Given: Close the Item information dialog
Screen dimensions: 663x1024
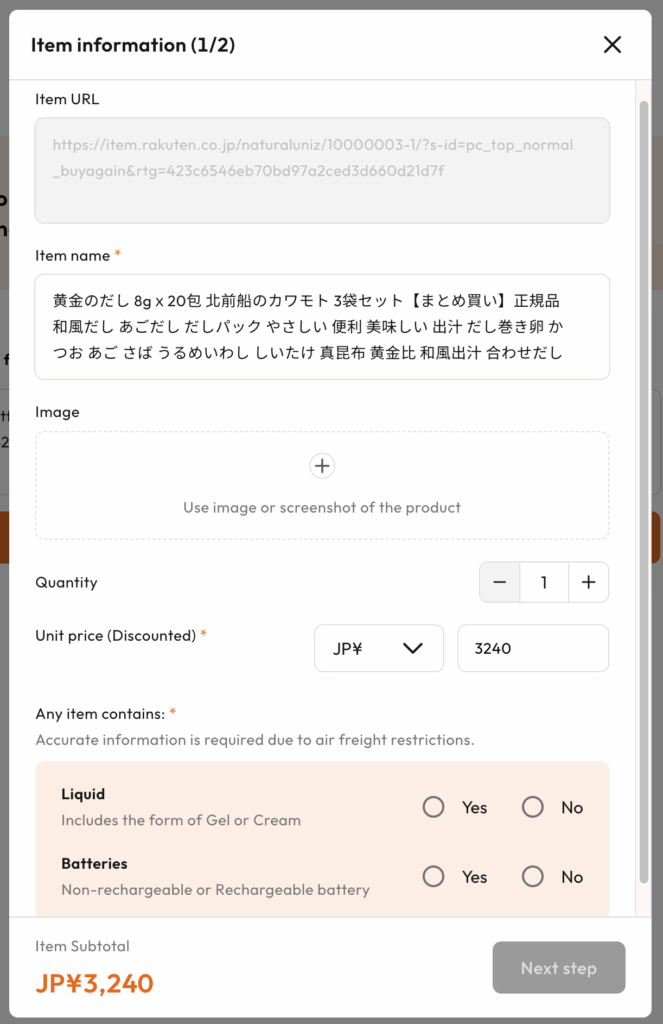Looking at the screenshot, I should (x=612, y=45).
